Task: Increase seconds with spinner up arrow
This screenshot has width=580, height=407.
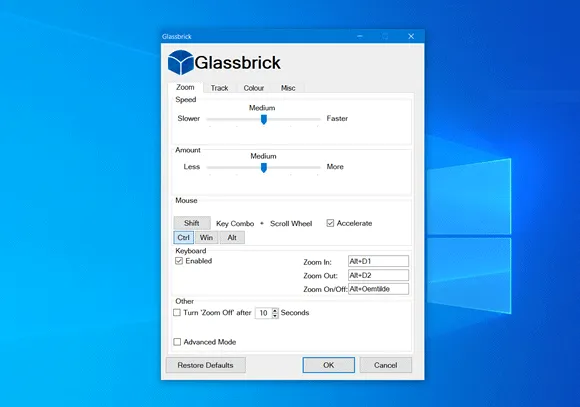Action: [275, 310]
